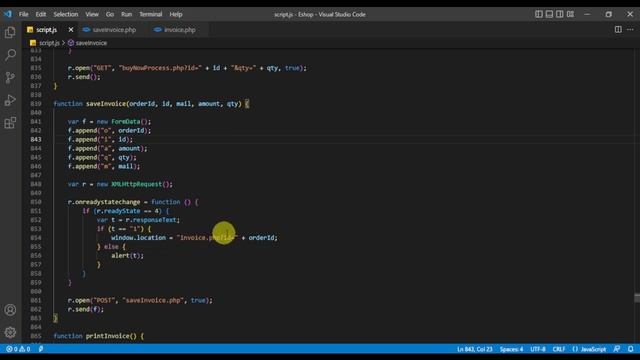This screenshot has height=360, width=640.
Task: Open the Terminal menu
Action: click(x=151, y=14)
